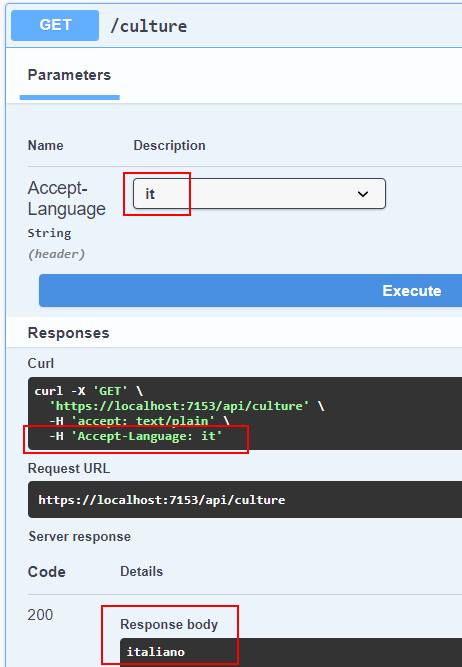Click the 'Response body' label
Screen dimensions: 462x667
(x=169, y=624)
